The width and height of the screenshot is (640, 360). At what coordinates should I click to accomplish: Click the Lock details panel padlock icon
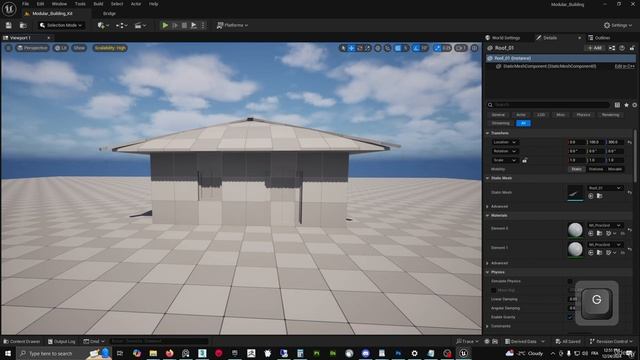(632, 48)
